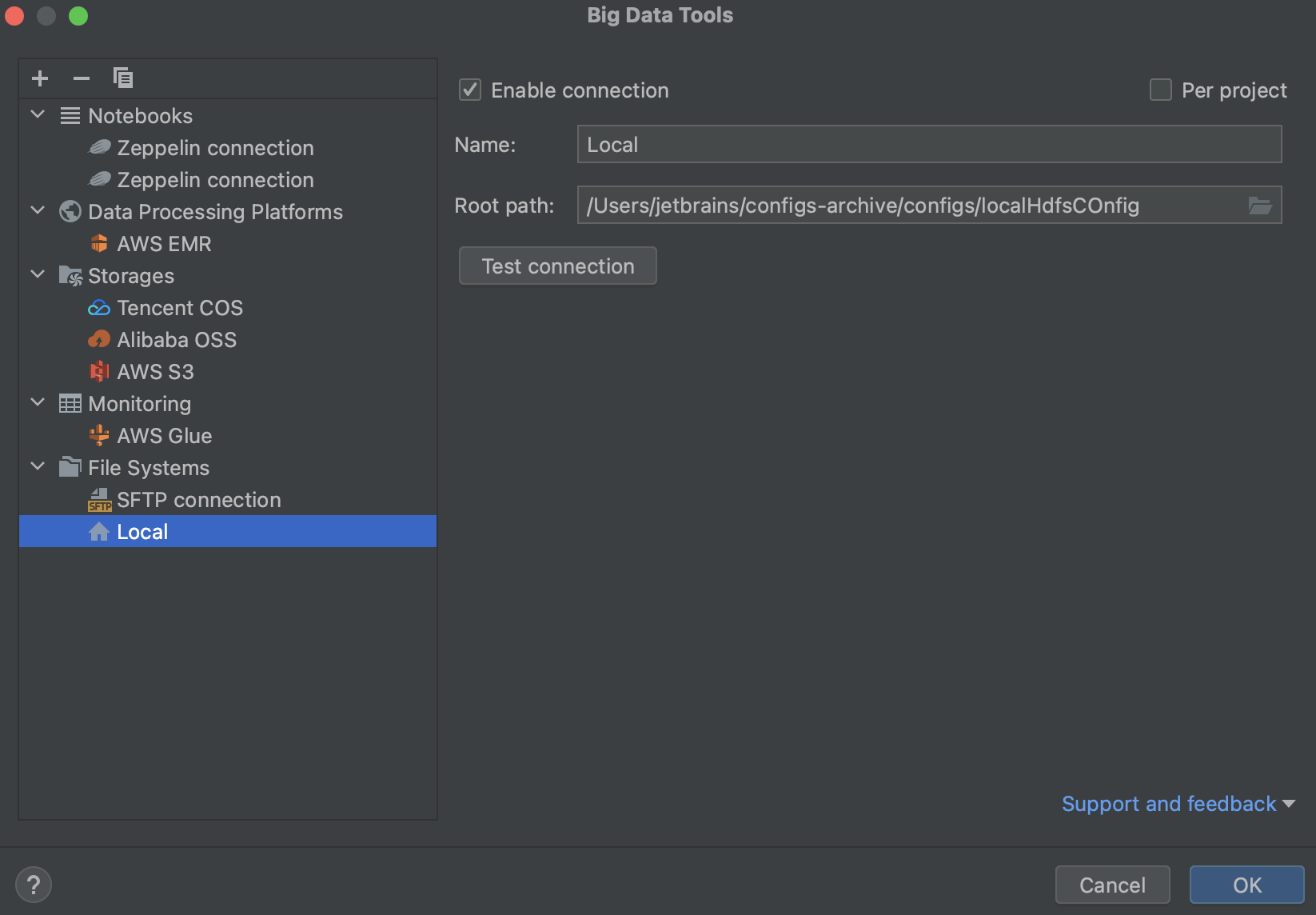This screenshot has height=915, width=1316.
Task: Open the help question mark icon
Action: [33, 885]
